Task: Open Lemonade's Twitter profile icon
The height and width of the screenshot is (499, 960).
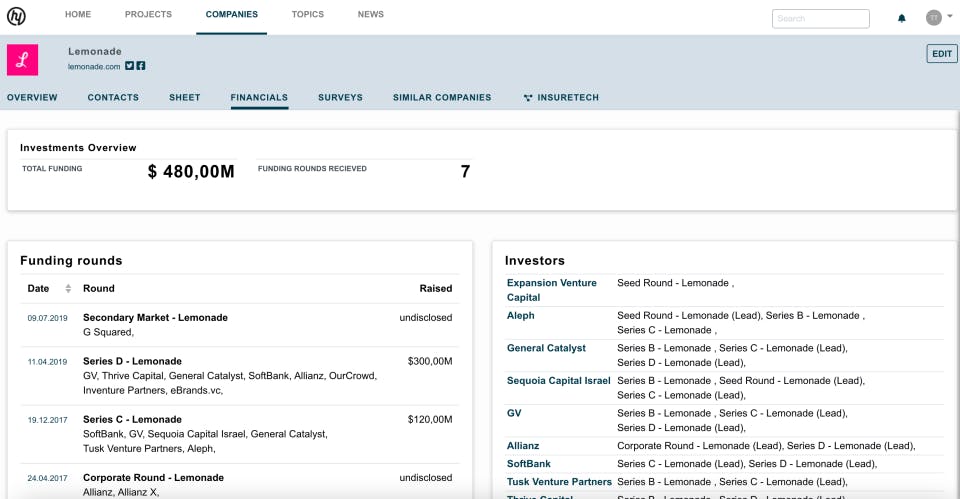Action: point(129,66)
